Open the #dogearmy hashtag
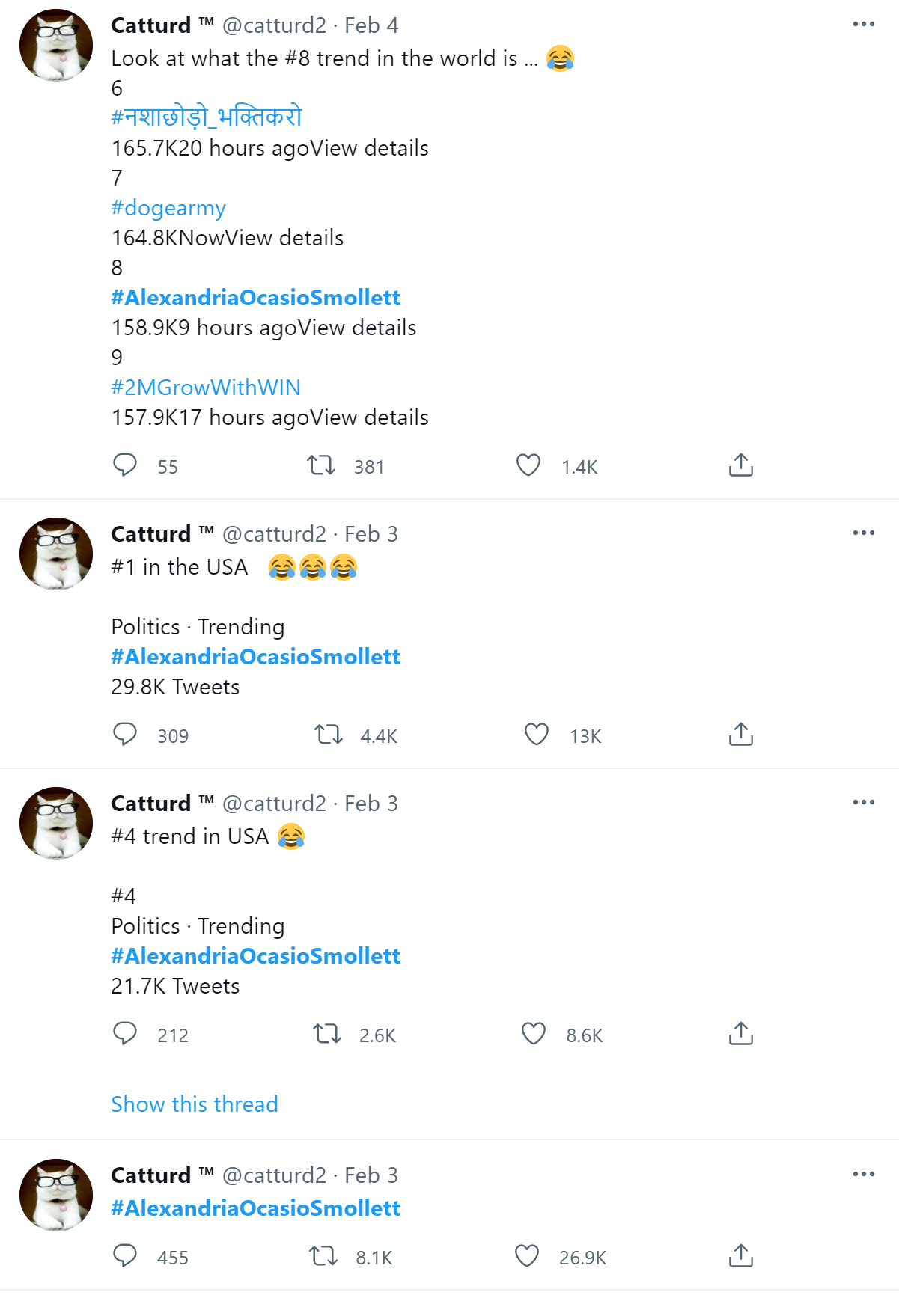The height and width of the screenshot is (1316, 899). pos(168,208)
